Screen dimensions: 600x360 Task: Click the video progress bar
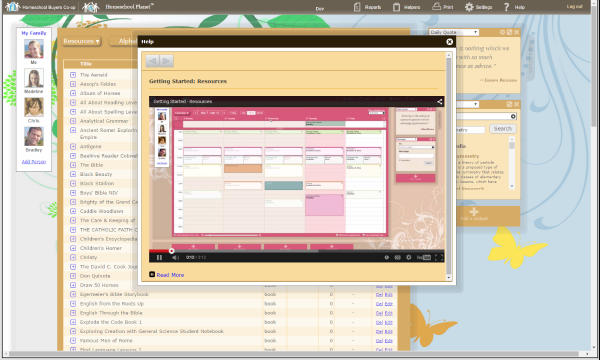click(x=297, y=251)
